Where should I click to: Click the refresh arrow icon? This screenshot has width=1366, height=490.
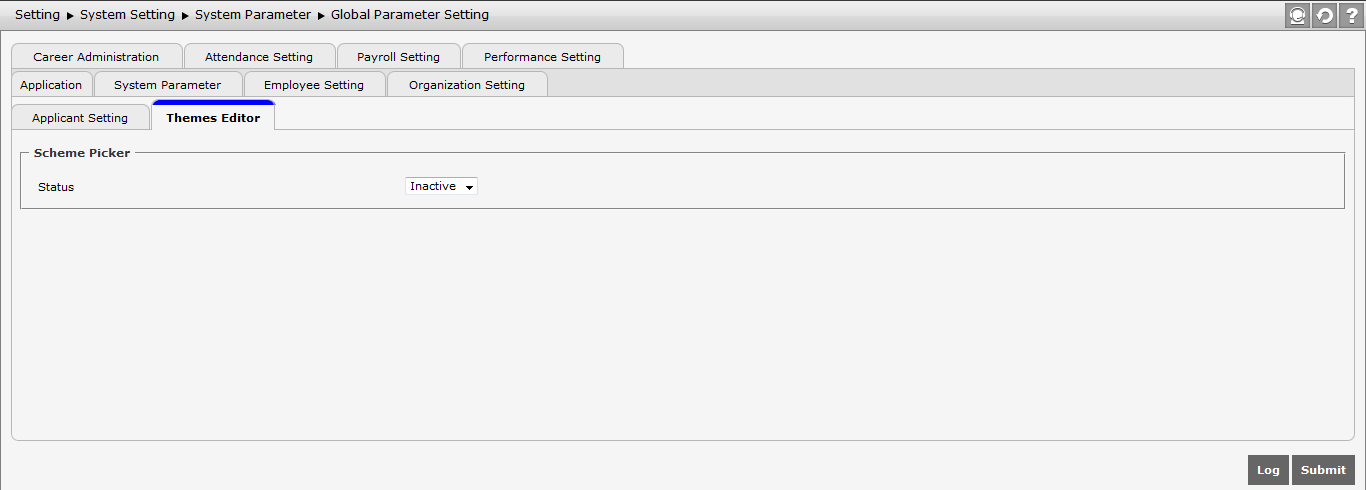[1324, 16]
